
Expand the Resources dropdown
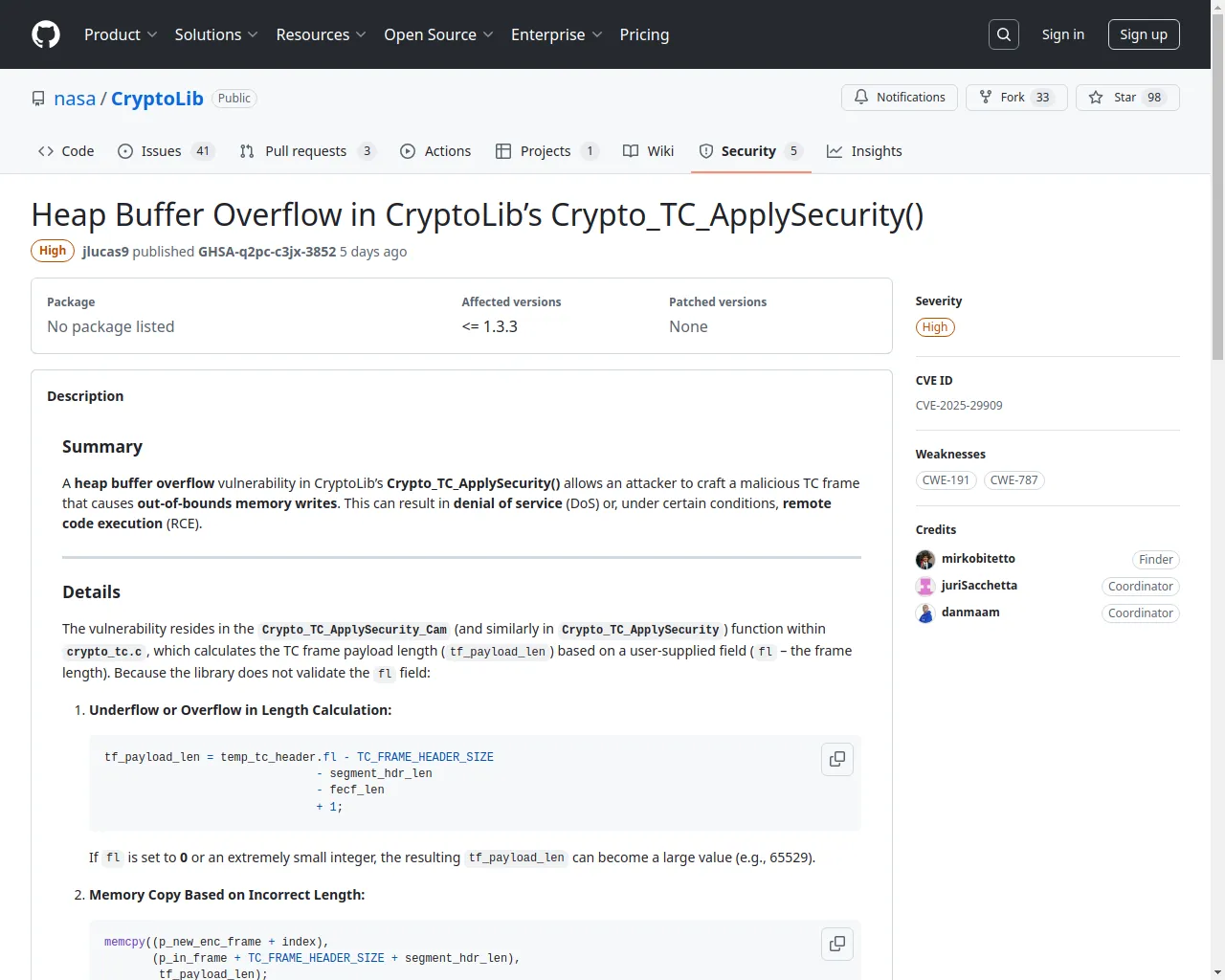(322, 34)
